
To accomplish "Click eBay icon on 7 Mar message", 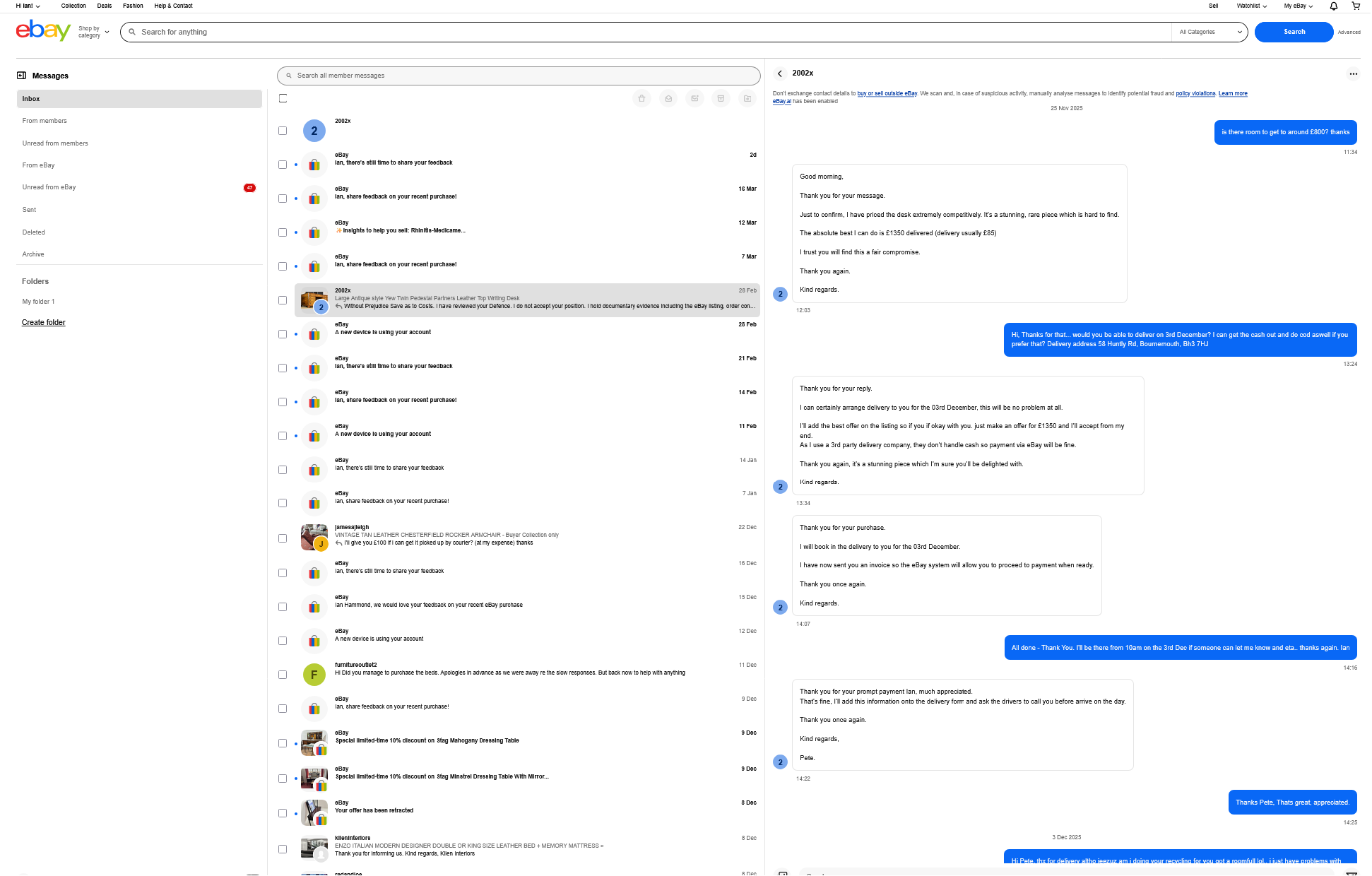I will click(x=314, y=266).
